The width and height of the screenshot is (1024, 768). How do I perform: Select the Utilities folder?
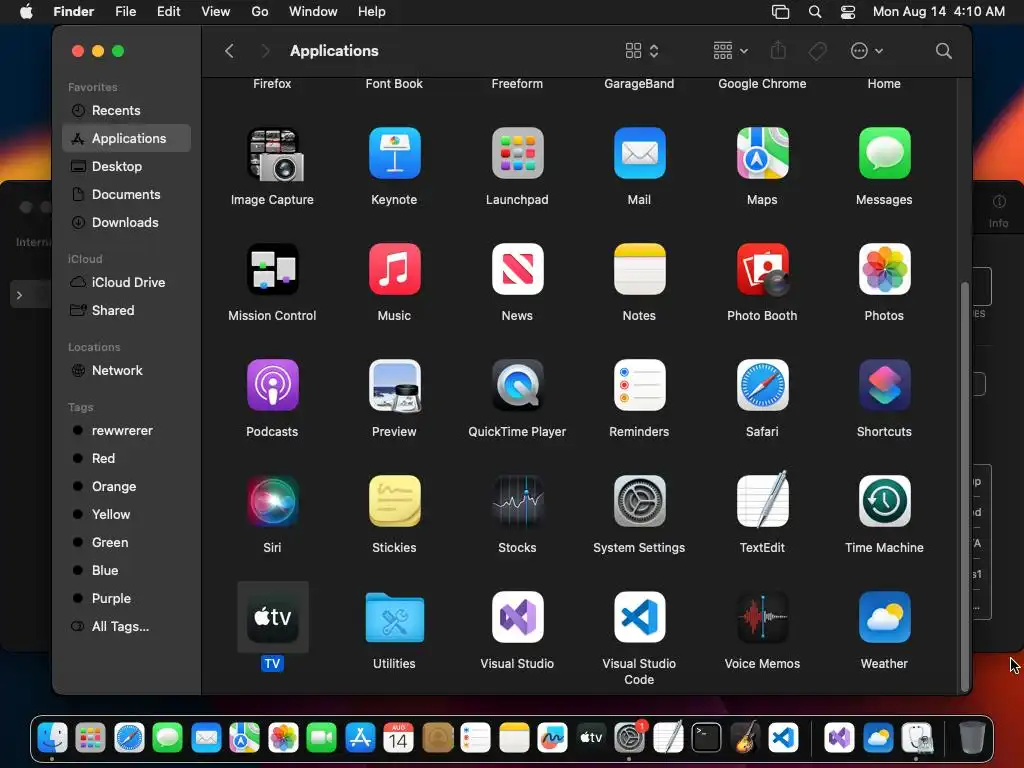click(394, 617)
